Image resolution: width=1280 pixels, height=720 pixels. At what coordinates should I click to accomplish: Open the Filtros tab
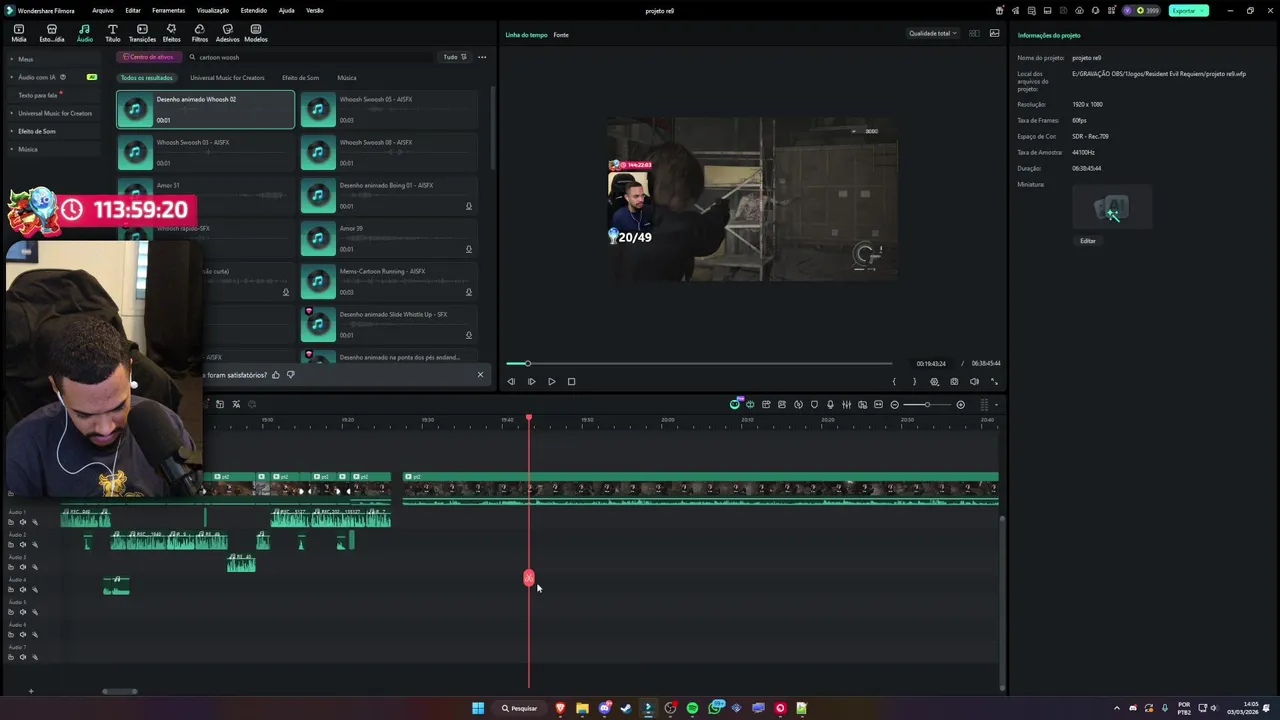[x=200, y=34]
